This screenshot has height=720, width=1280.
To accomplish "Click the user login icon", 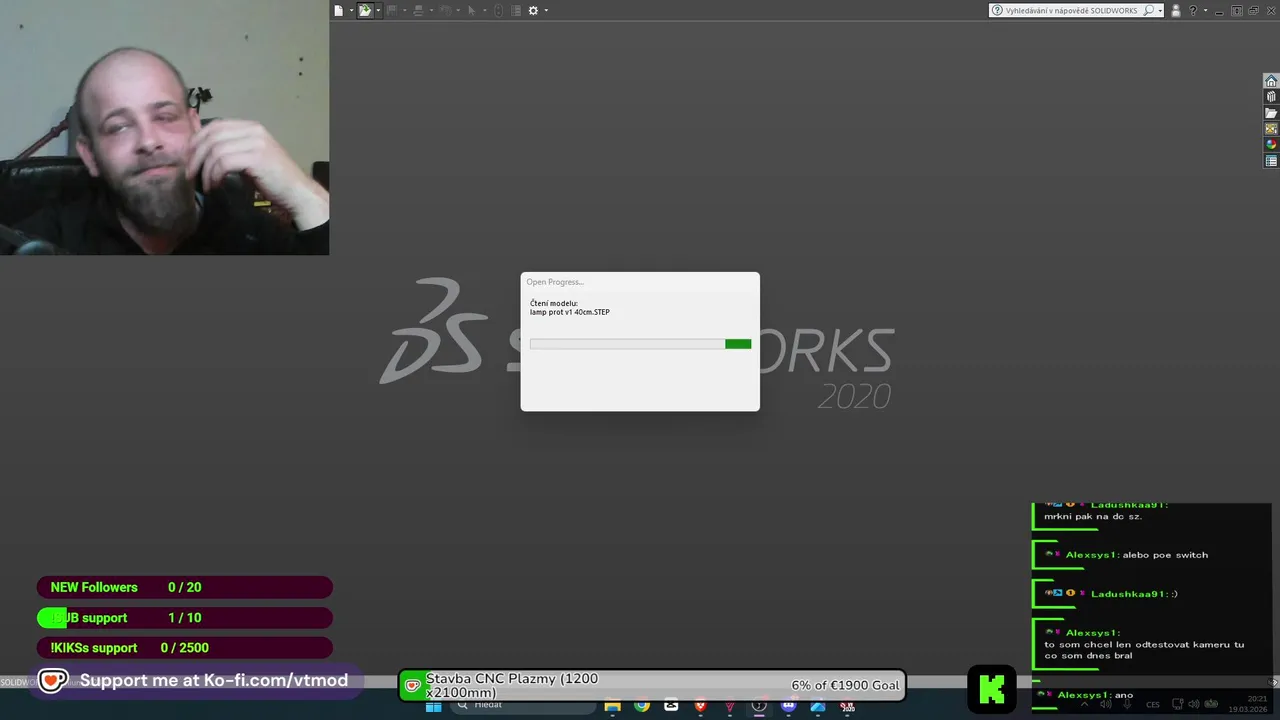I will (1176, 11).
